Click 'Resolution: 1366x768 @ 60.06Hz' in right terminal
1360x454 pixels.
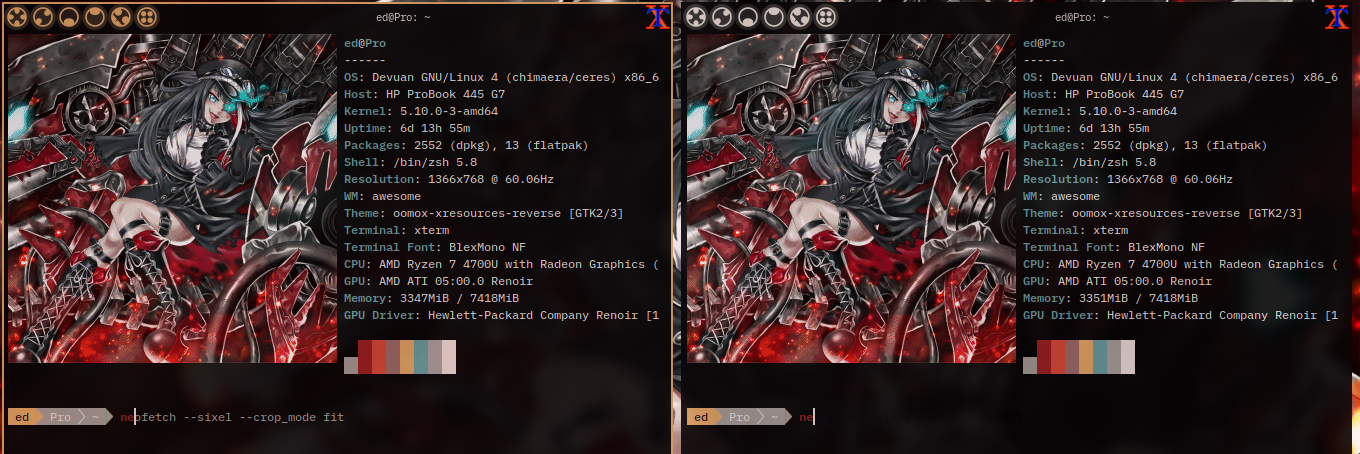(1128, 179)
